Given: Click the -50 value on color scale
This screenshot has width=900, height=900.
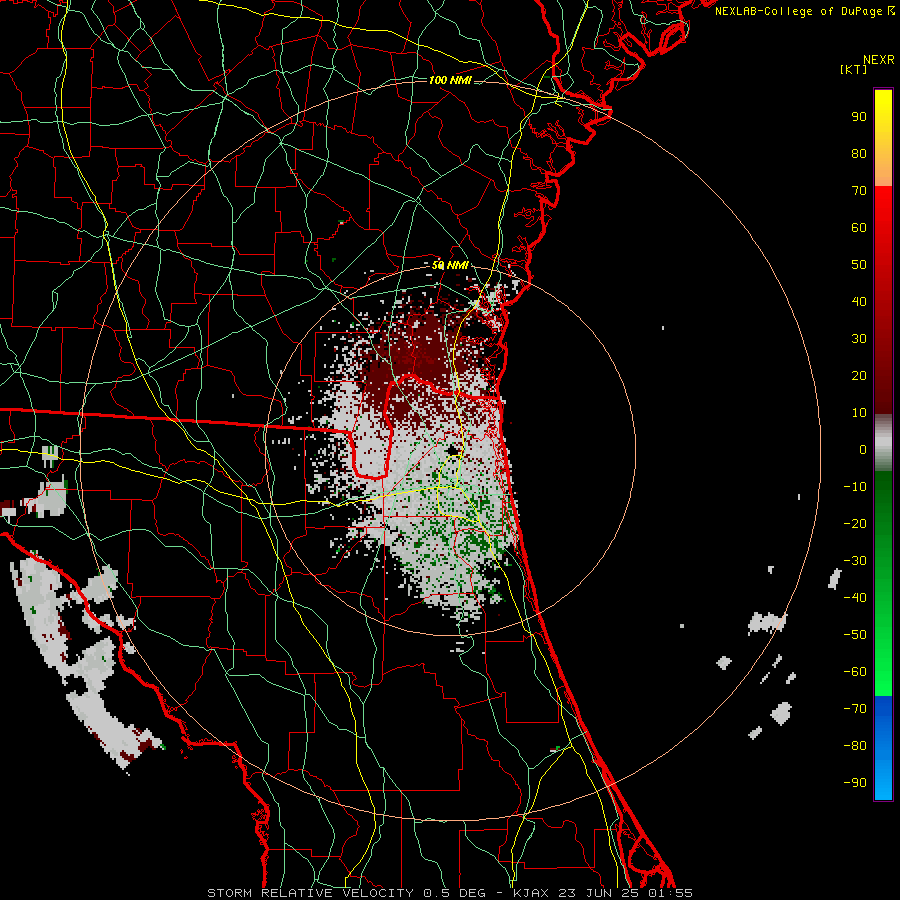Looking at the screenshot, I should (855, 635).
